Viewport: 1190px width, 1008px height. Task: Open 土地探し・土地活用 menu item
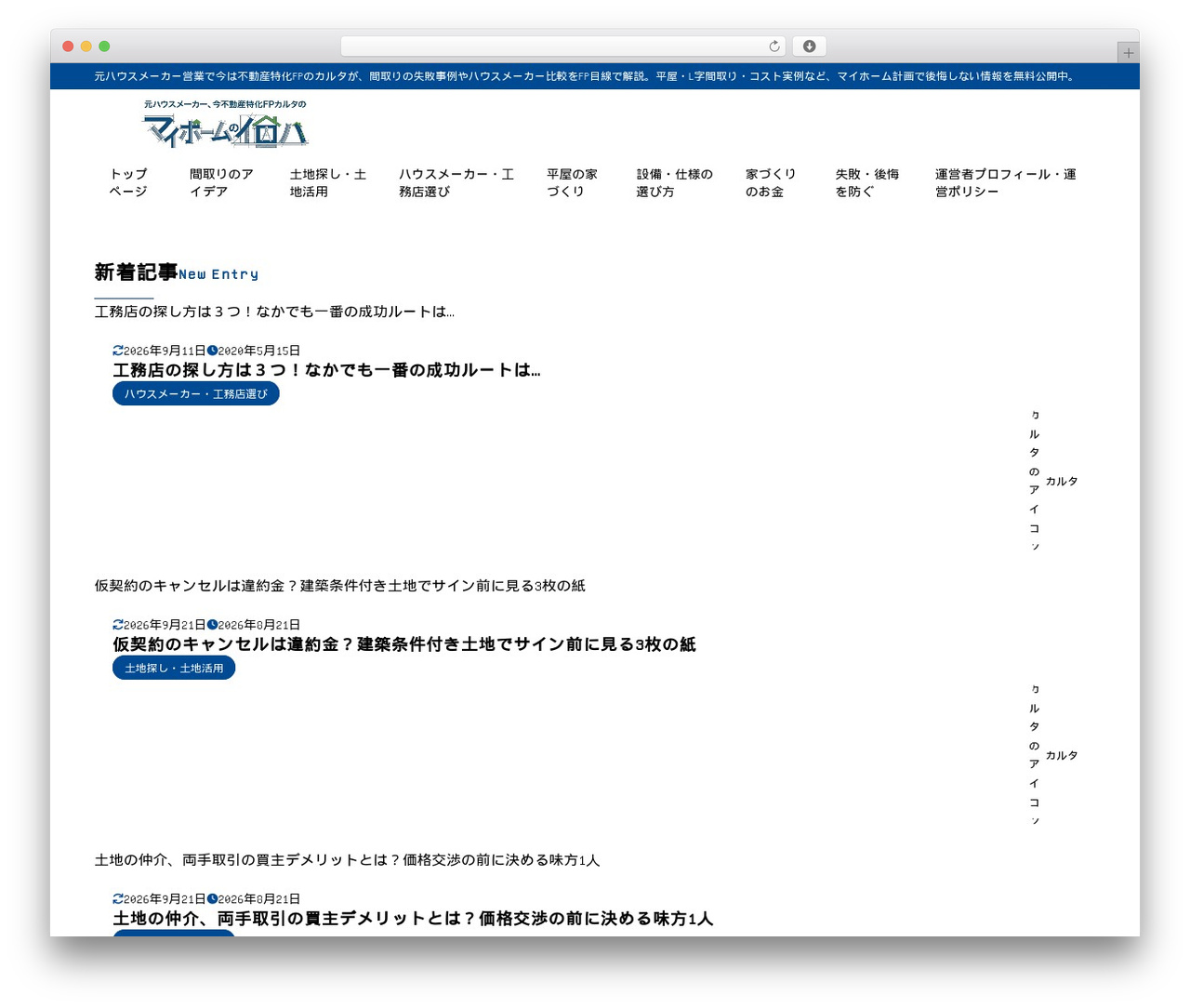click(x=328, y=182)
